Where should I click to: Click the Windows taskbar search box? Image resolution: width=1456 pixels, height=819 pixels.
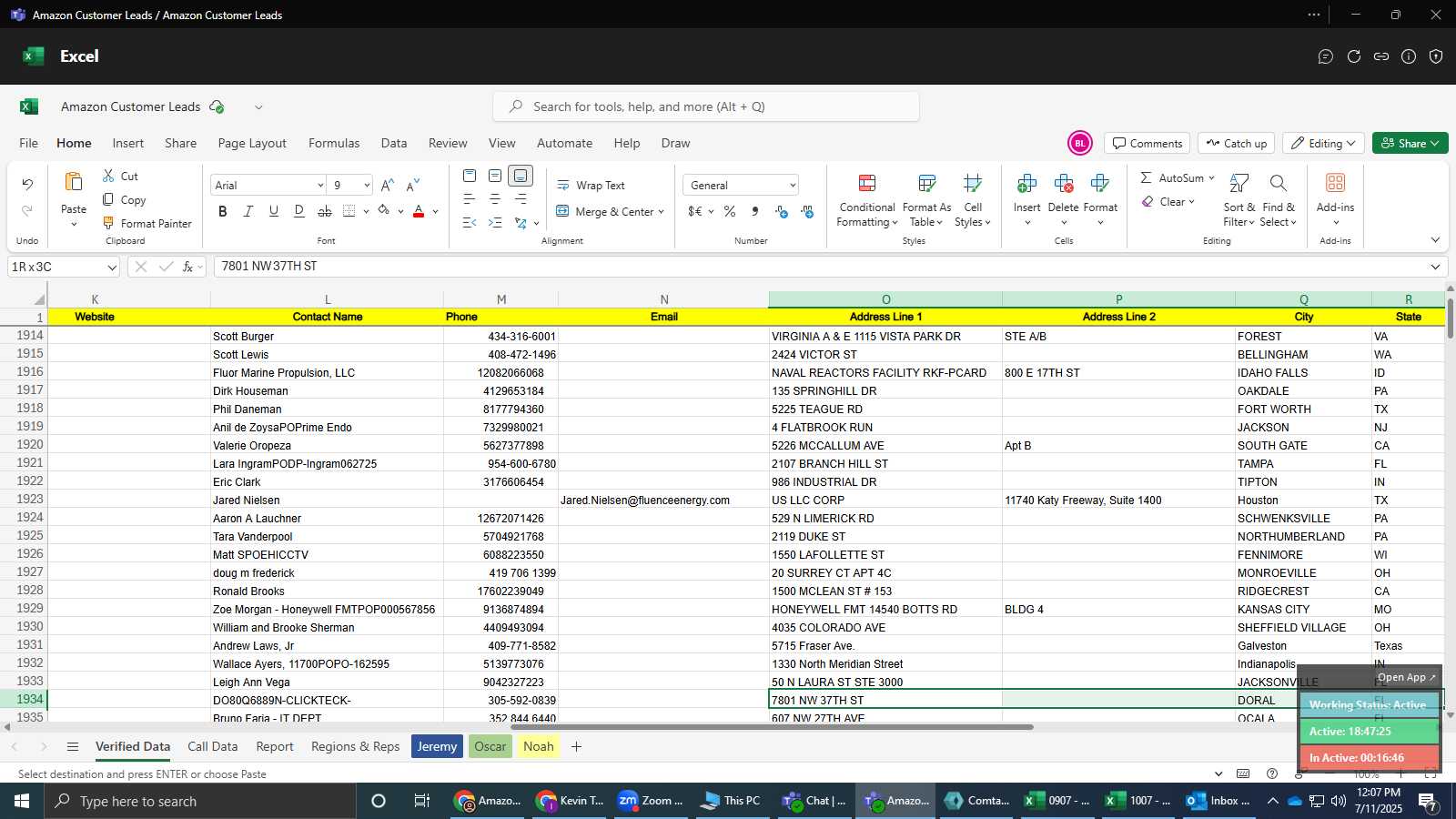pyautogui.click(x=200, y=801)
